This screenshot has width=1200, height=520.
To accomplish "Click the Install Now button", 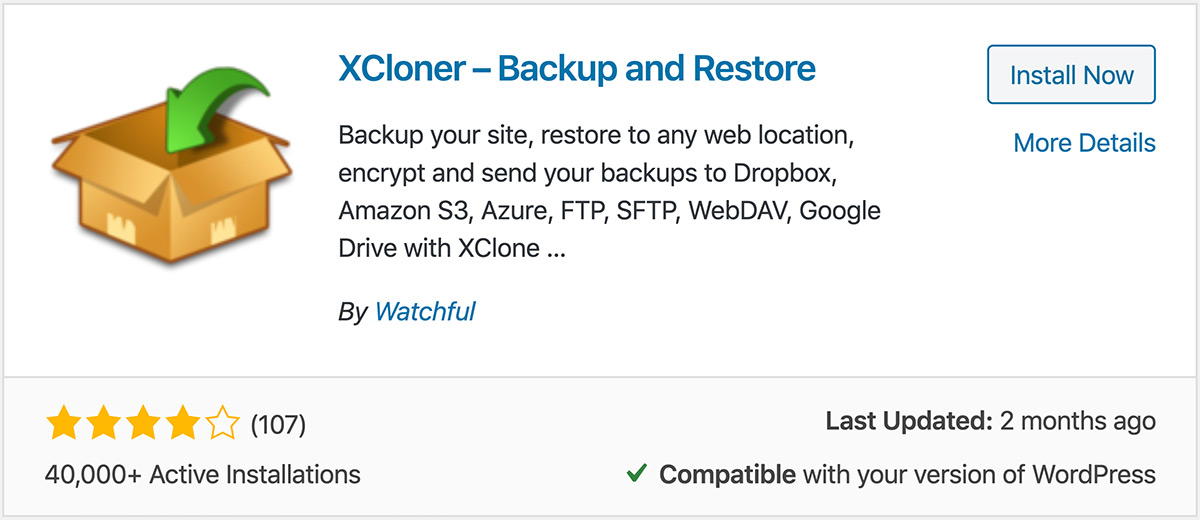I will [x=1071, y=75].
